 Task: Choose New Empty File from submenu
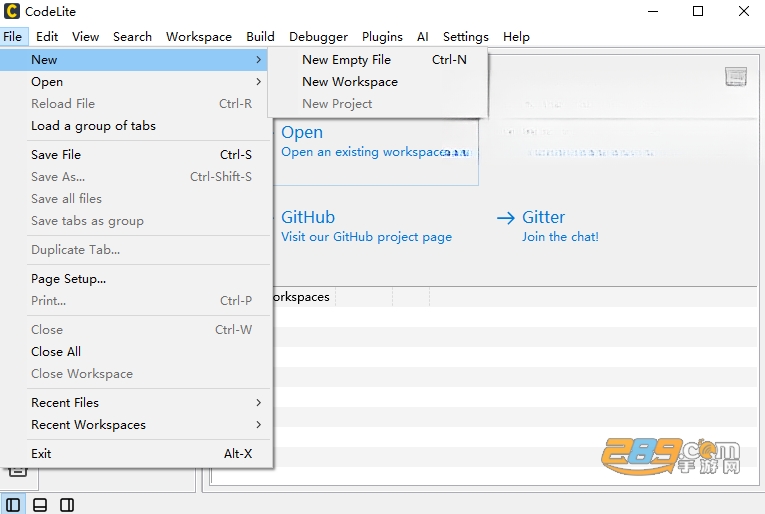tap(378, 59)
